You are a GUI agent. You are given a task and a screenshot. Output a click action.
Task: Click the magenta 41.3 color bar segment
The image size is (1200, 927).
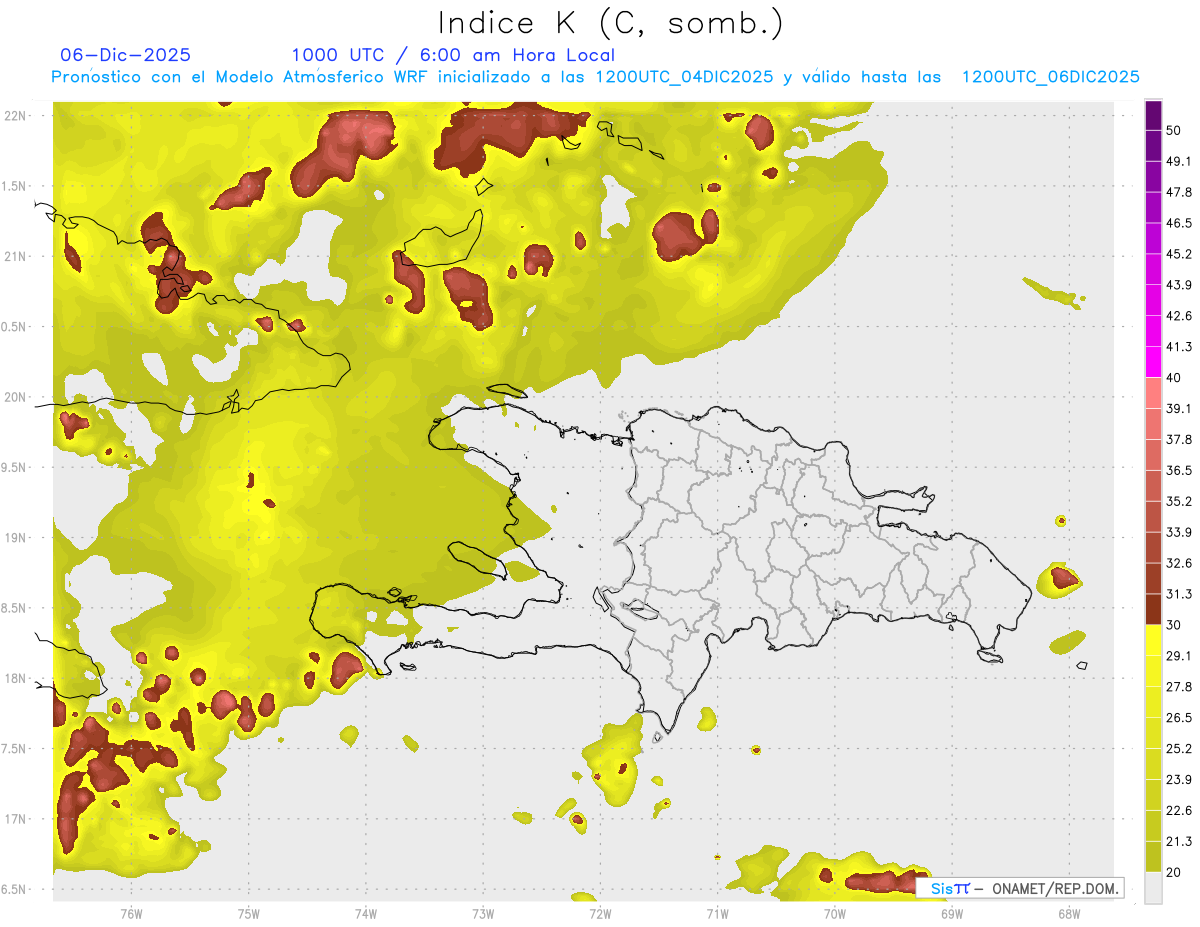1153,362
